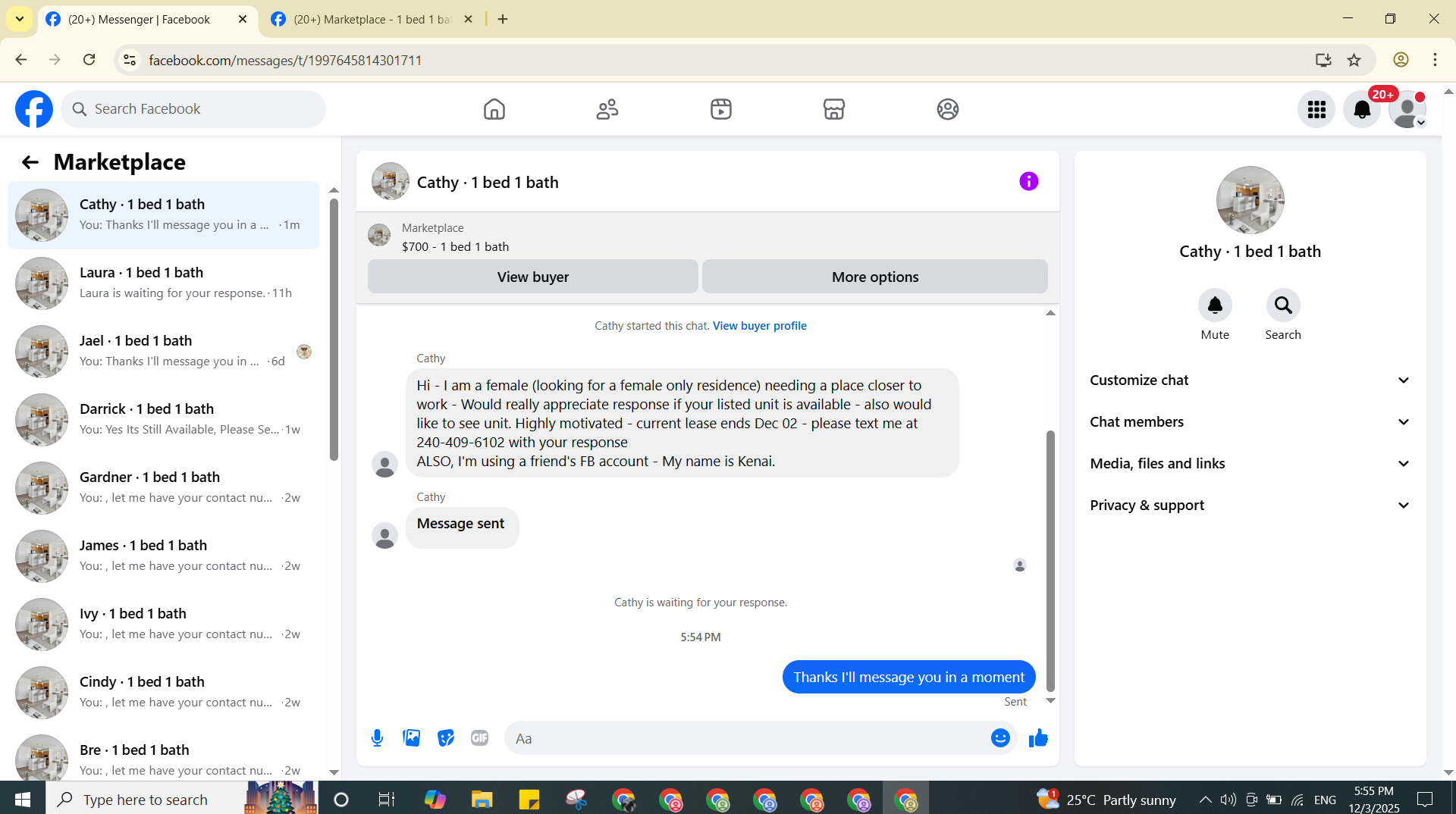Expand the Customize chat section
1456x814 pixels.
[x=1250, y=380]
